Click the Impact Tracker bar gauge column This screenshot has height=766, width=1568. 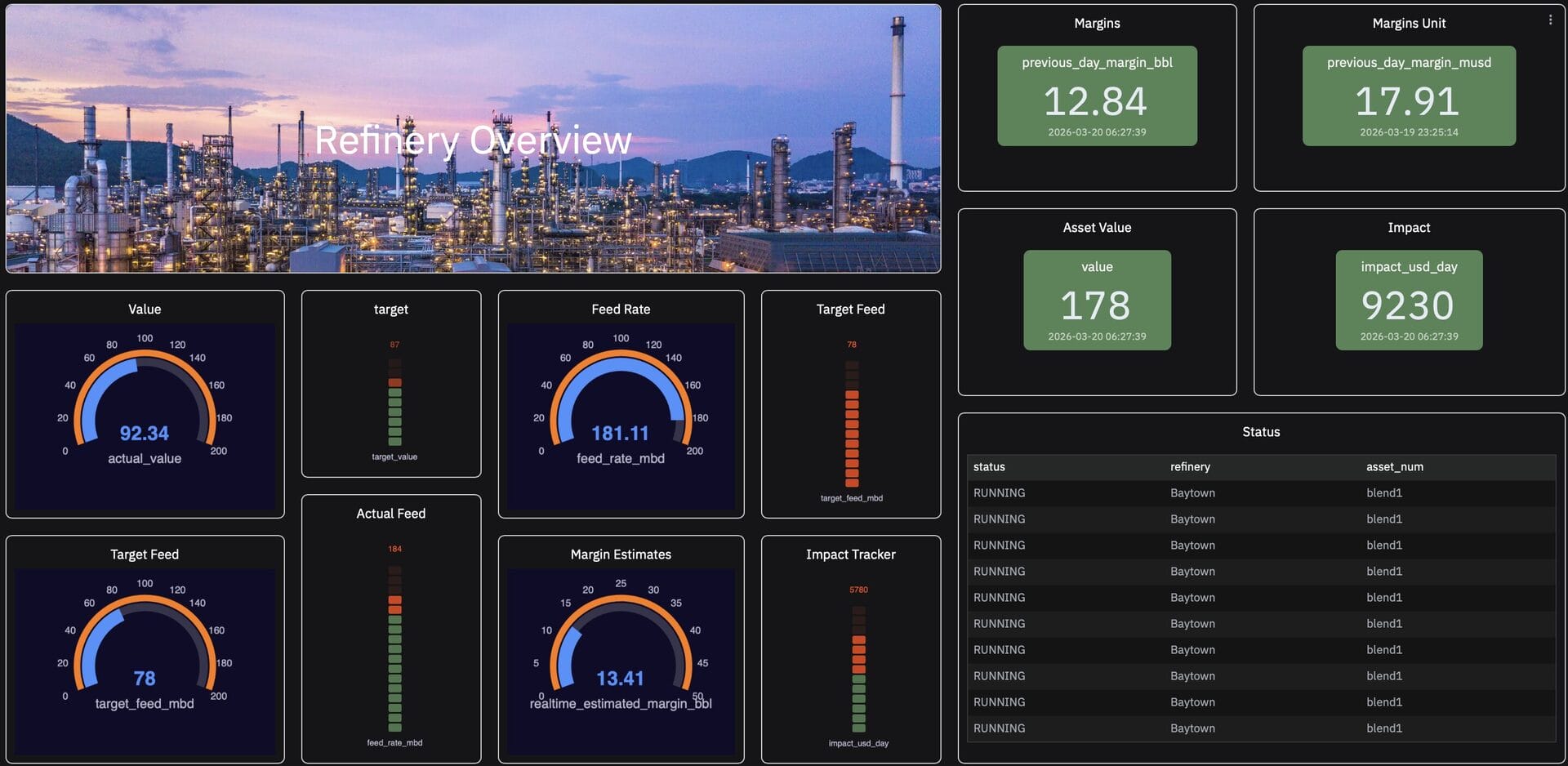(x=858, y=670)
